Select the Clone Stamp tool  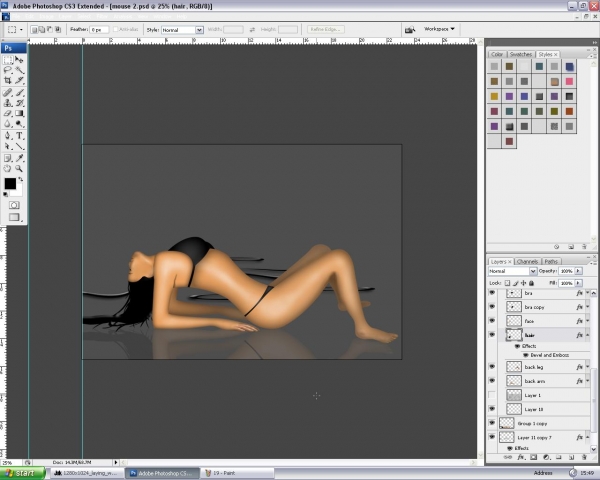click(8, 103)
